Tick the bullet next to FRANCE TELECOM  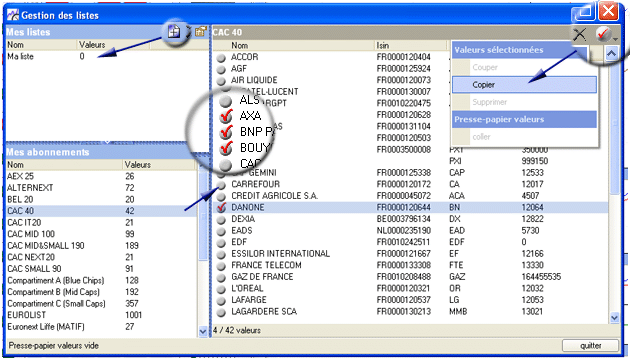221,266
